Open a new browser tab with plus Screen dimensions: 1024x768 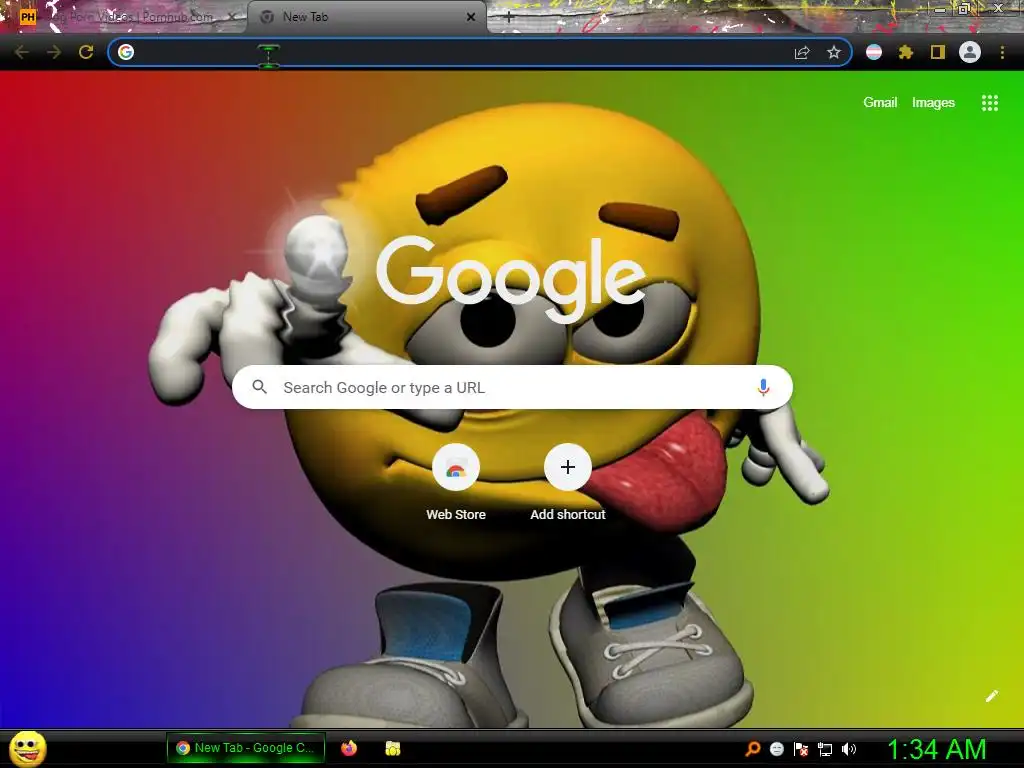(x=509, y=18)
